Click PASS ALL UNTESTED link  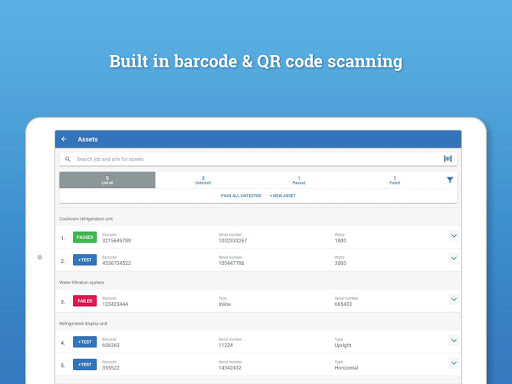(241, 196)
